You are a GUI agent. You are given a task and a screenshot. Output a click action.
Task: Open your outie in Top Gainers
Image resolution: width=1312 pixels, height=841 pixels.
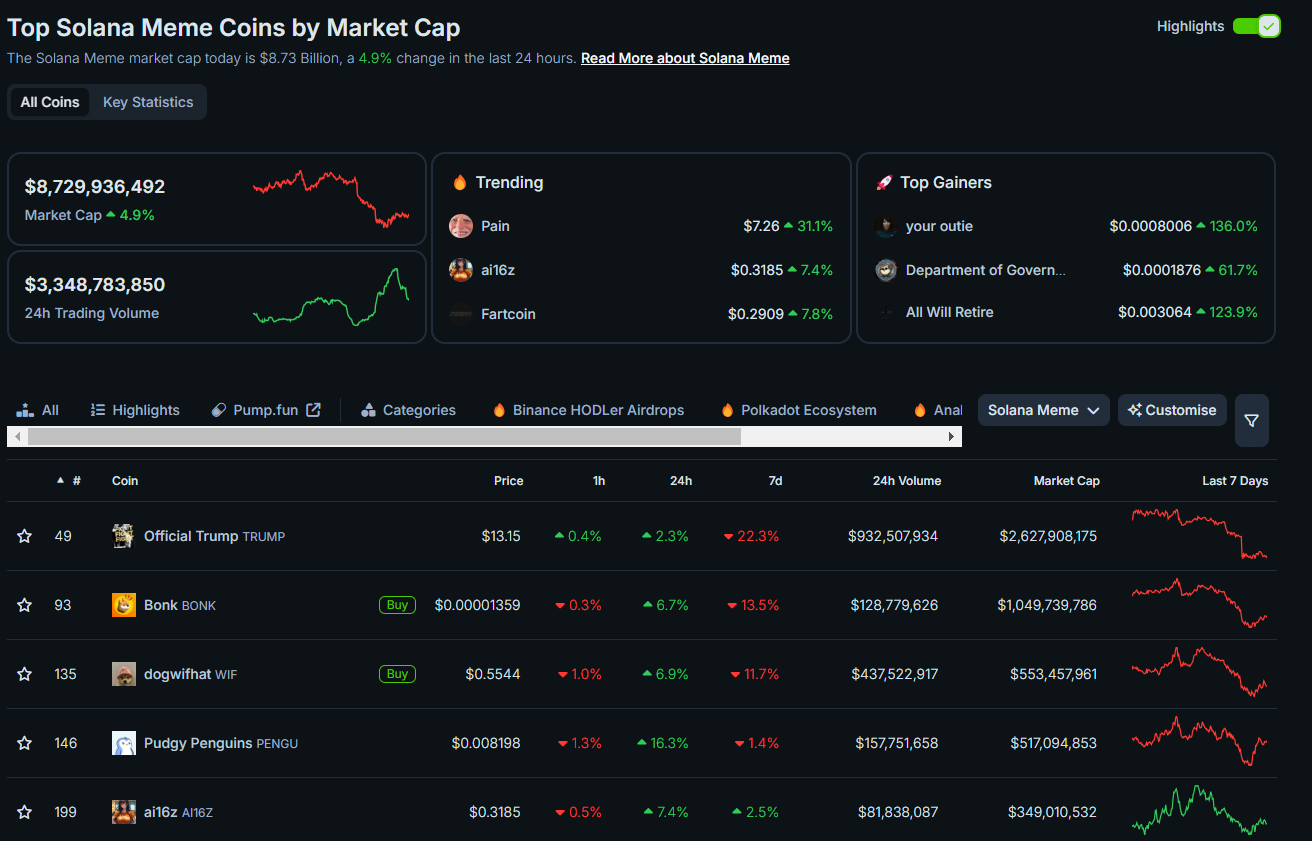[x=939, y=226]
